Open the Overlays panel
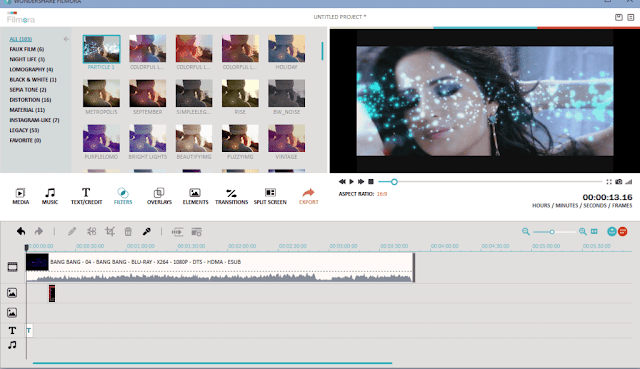640x369 pixels. pos(159,196)
